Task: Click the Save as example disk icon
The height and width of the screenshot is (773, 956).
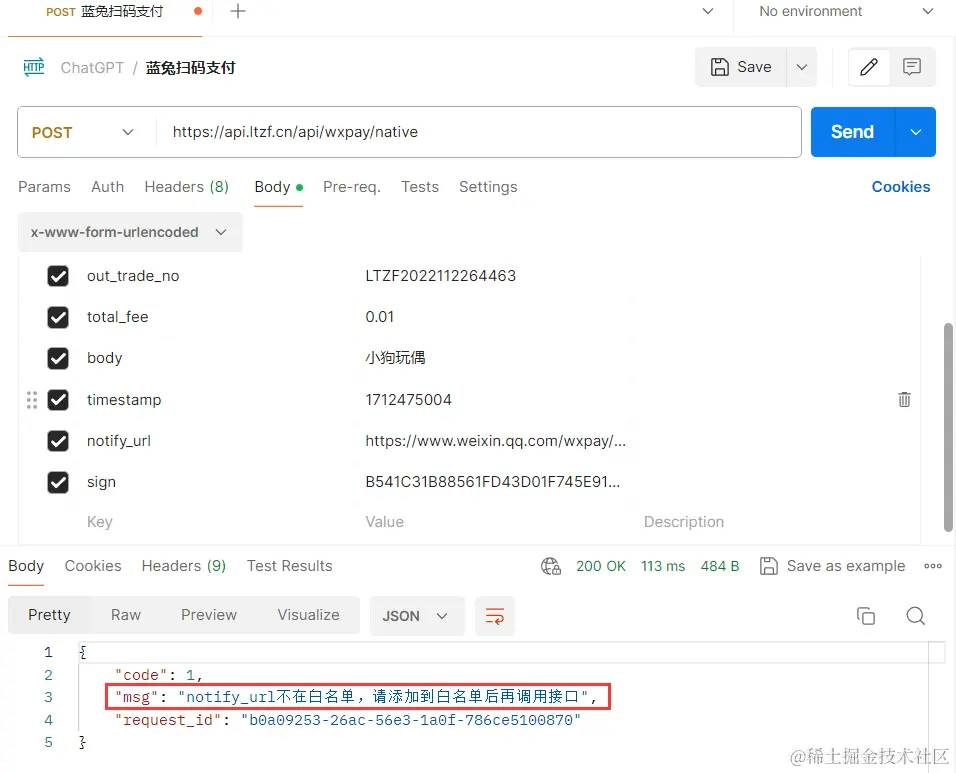Action: (x=769, y=566)
